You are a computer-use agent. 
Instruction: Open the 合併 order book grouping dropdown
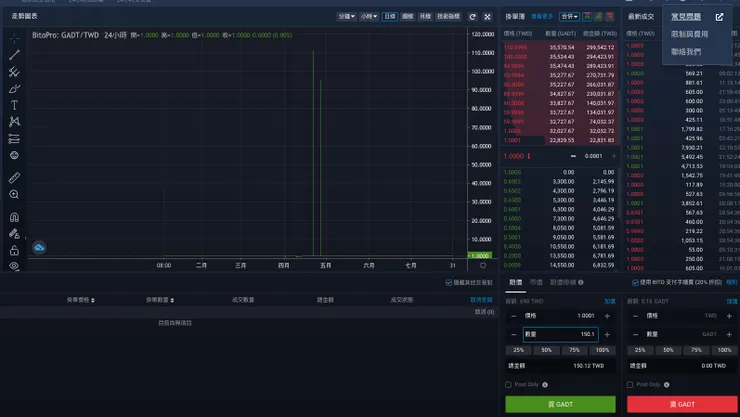(x=569, y=17)
